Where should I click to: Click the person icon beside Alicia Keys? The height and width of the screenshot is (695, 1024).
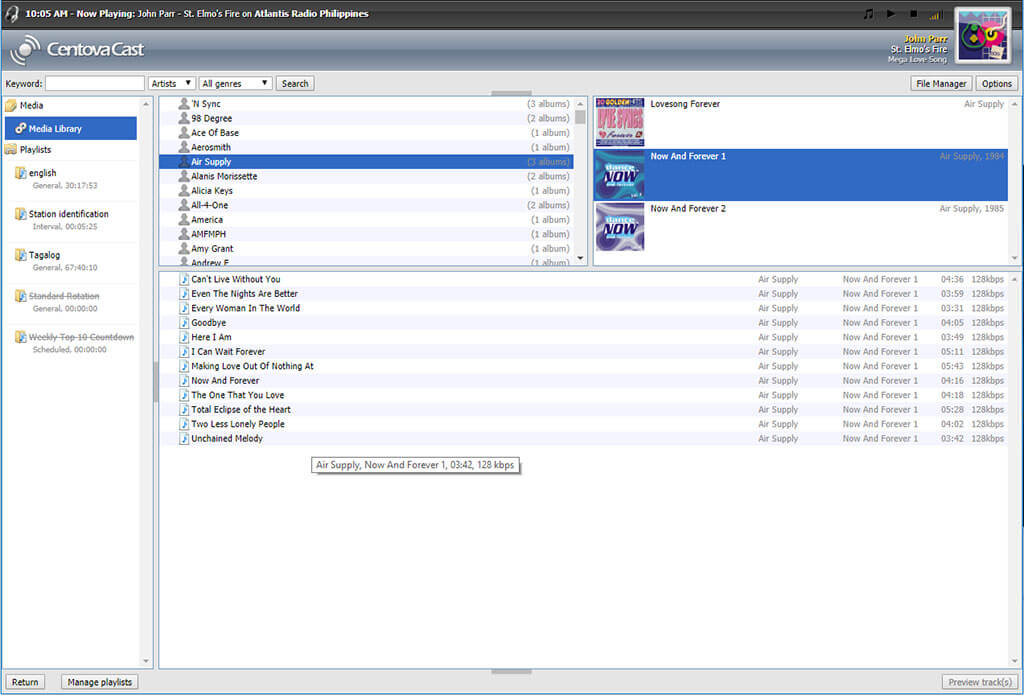(184, 191)
